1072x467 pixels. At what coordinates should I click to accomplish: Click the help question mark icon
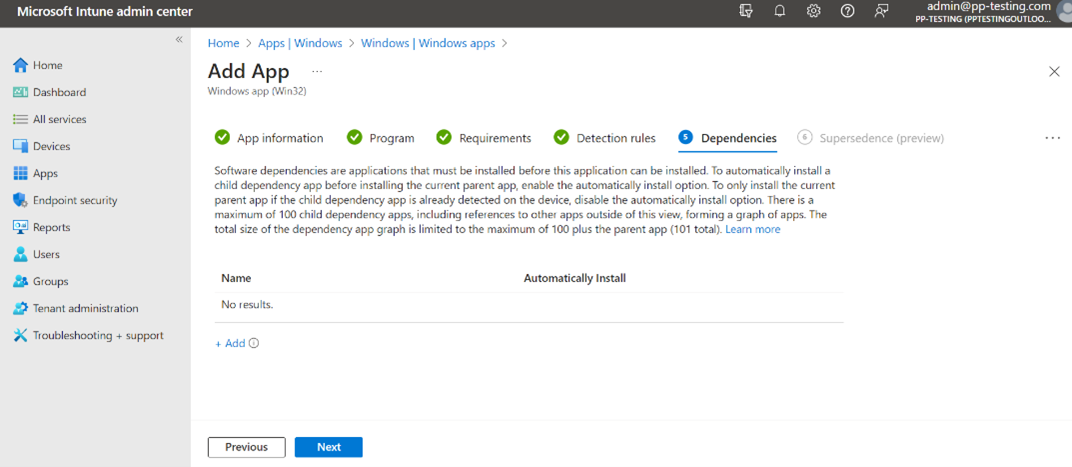pos(847,11)
